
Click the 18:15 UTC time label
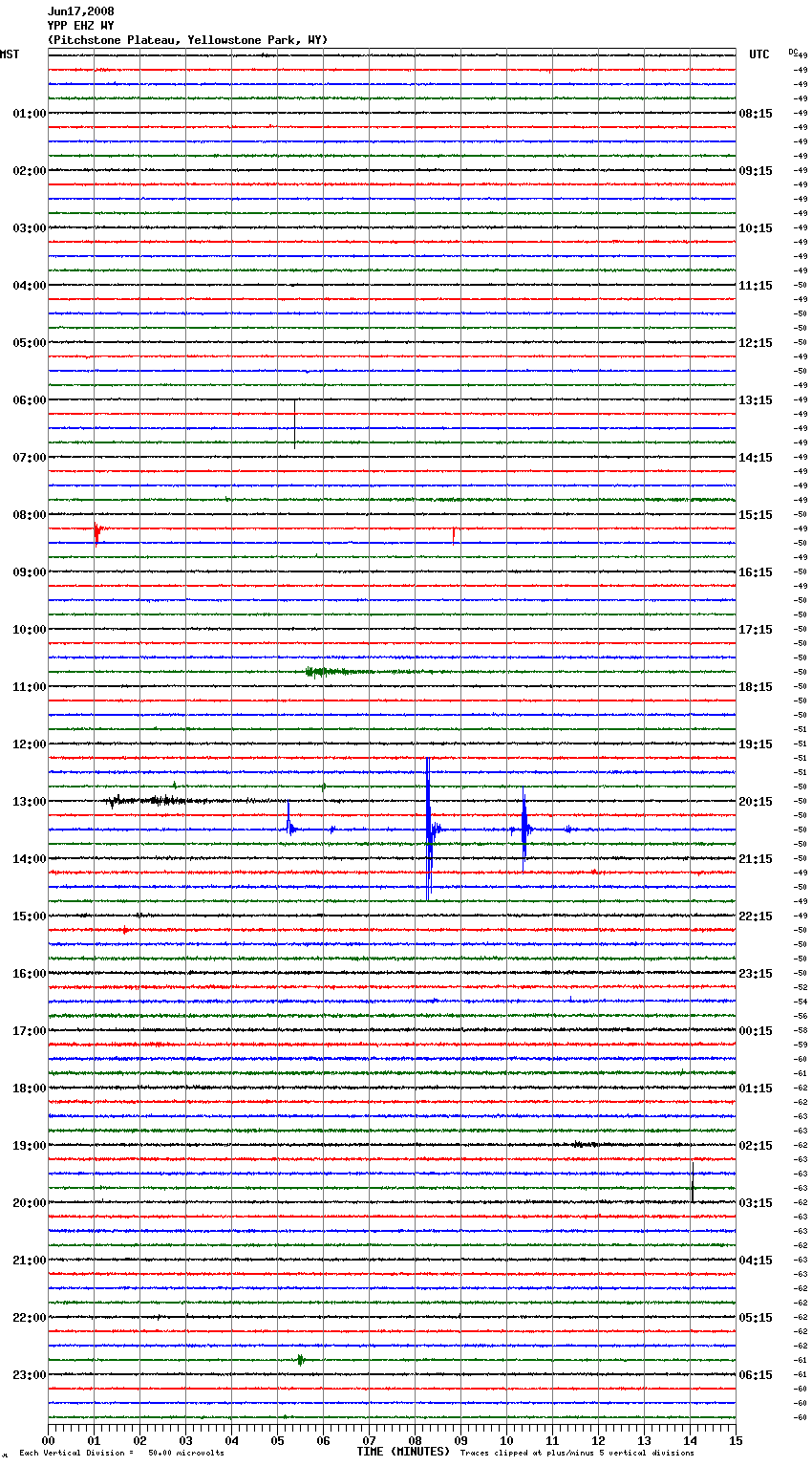point(756,687)
